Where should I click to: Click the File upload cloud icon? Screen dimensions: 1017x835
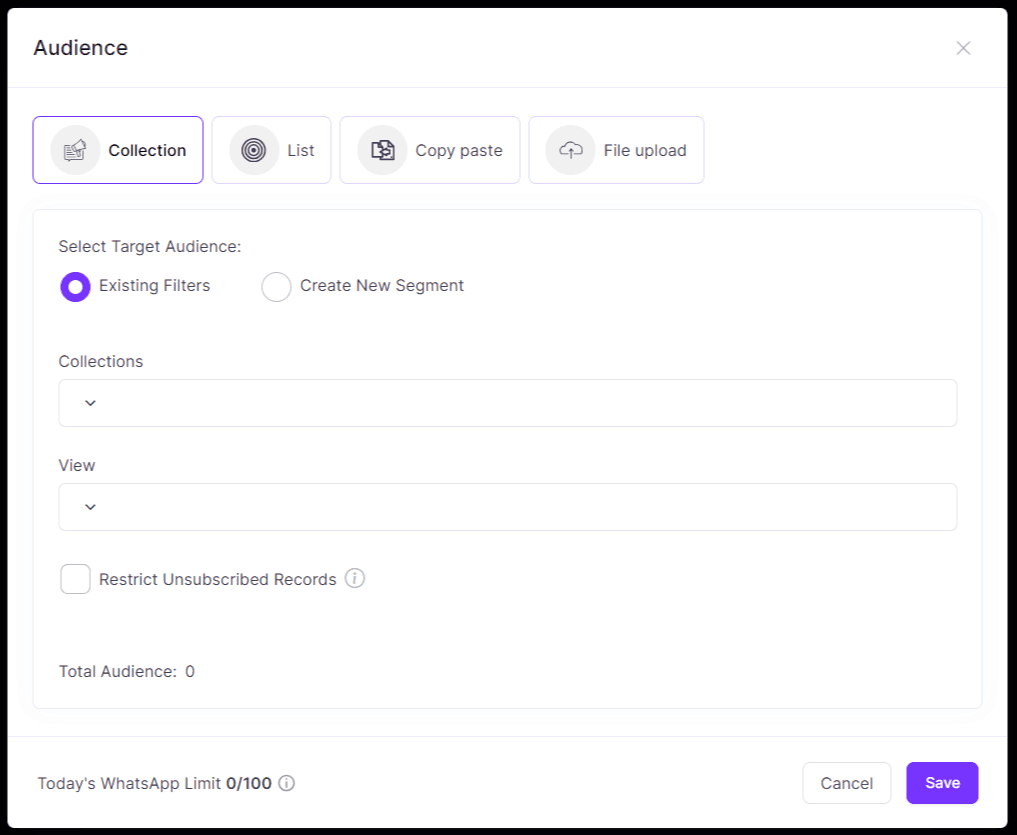569,149
